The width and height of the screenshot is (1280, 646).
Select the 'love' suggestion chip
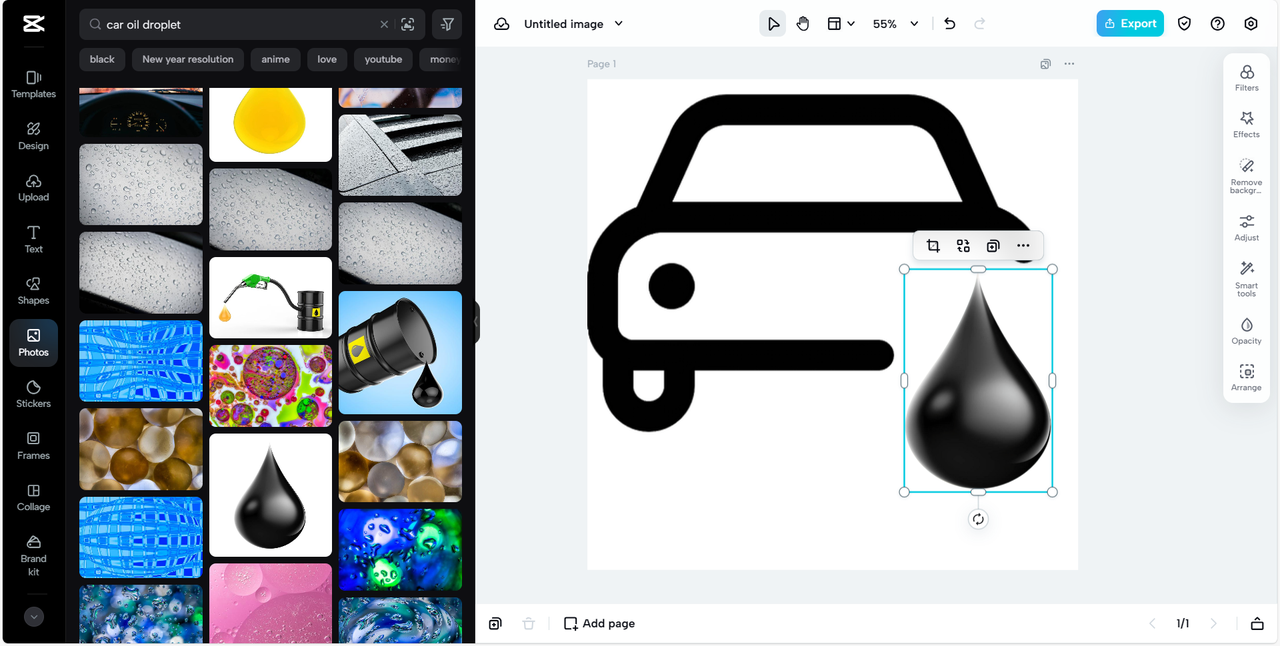coord(327,59)
